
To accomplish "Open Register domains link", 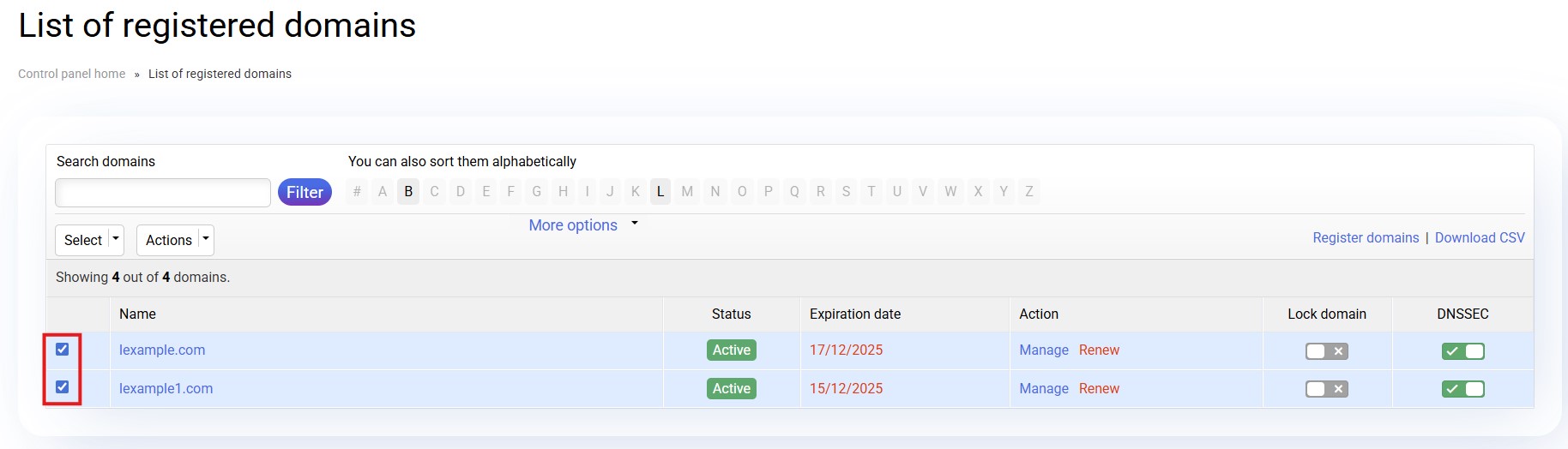I will point(1366,237).
